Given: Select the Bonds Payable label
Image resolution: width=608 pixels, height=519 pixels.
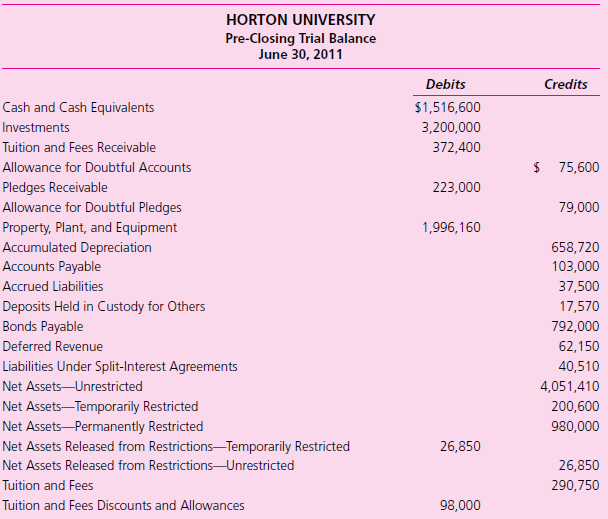Looking at the screenshot, I should tap(43, 327).
